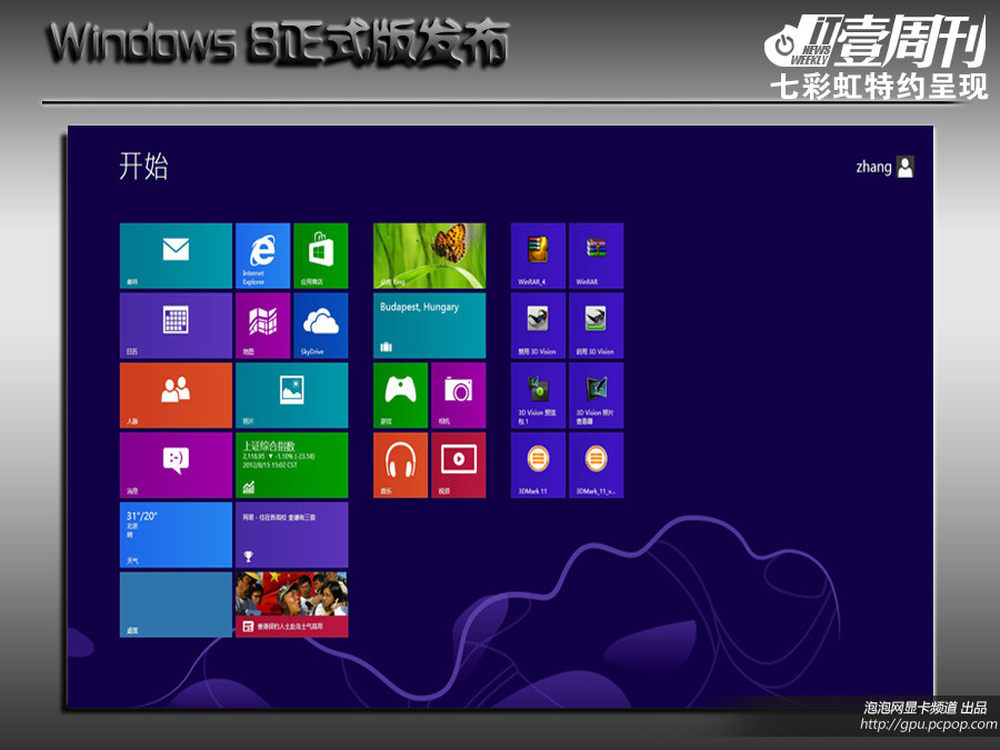The width and height of the screenshot is (1000, 750).
Task: Open the Budapest, Hungary travel tile
Action: (x=430, y=326)
